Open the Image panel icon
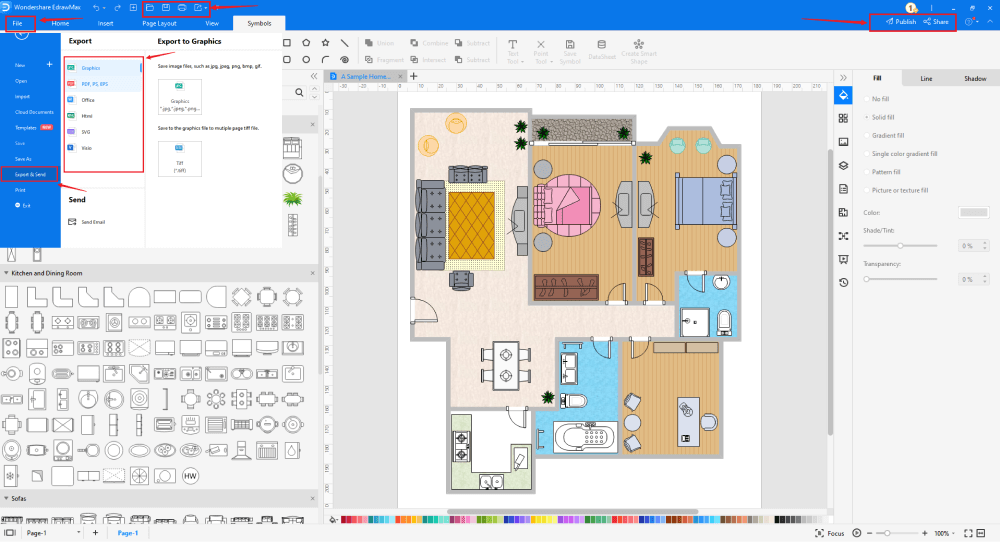Viewport: 1000px width, 542px height. (x=843, y=142)
